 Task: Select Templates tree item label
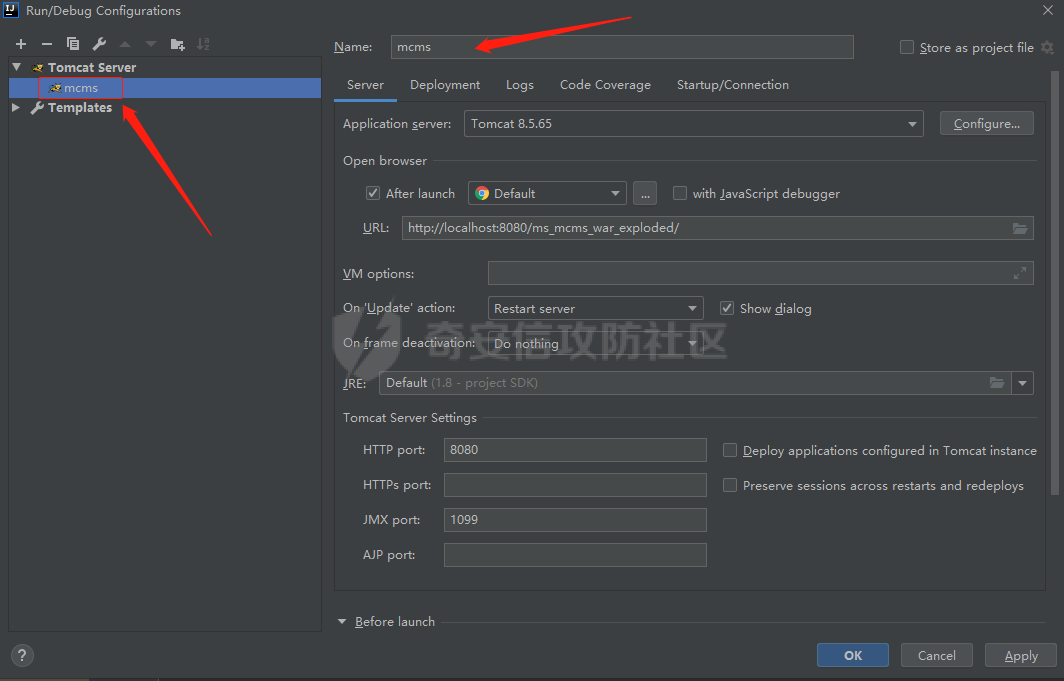click(x=80, y=107)
